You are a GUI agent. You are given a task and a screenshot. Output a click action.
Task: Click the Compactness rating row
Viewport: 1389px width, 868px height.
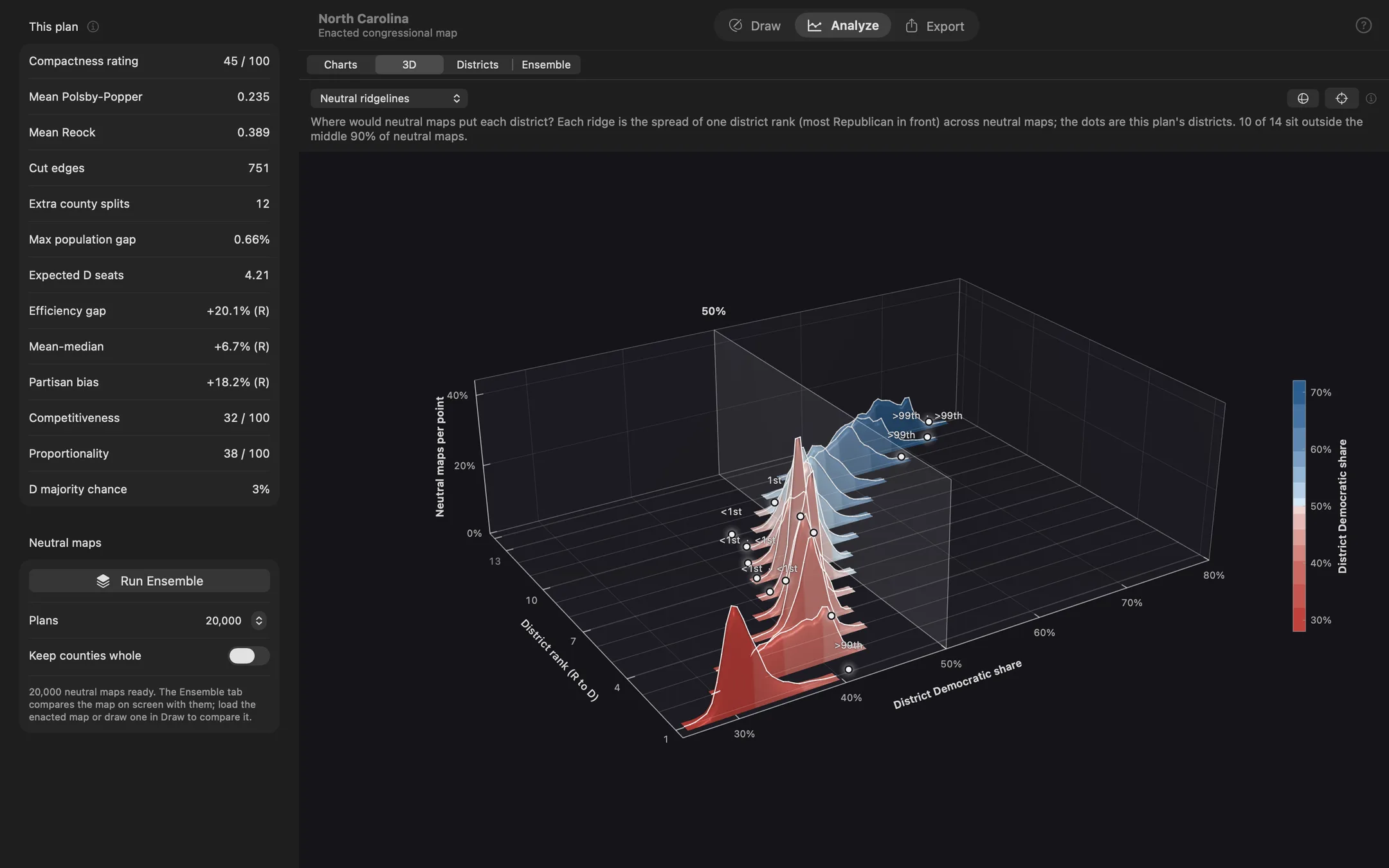point(149,61)
